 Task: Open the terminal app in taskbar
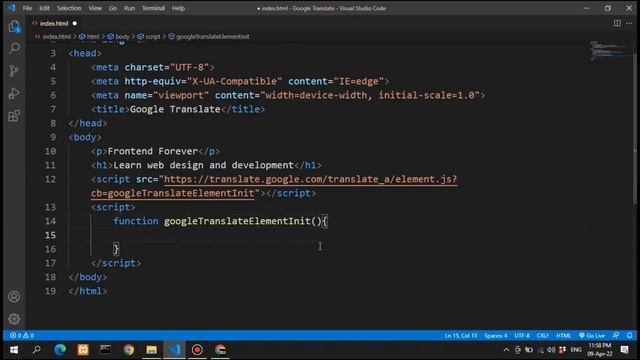tap(106, 350)
